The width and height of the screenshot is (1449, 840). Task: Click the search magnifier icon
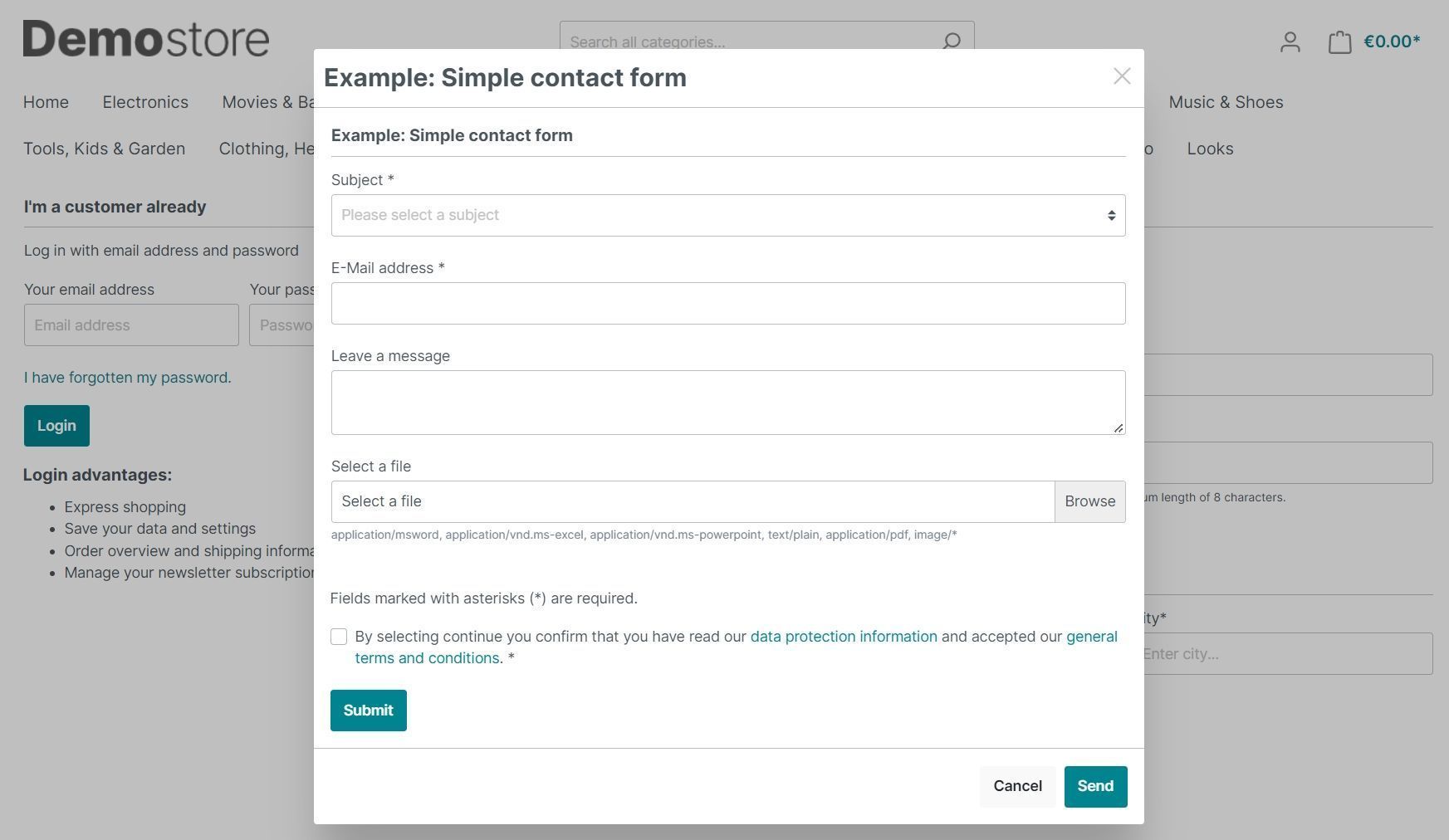952,42
